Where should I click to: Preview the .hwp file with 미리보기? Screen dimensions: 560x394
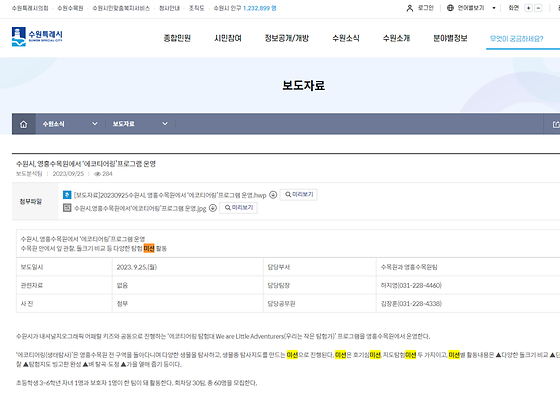[x=299, y=195]
